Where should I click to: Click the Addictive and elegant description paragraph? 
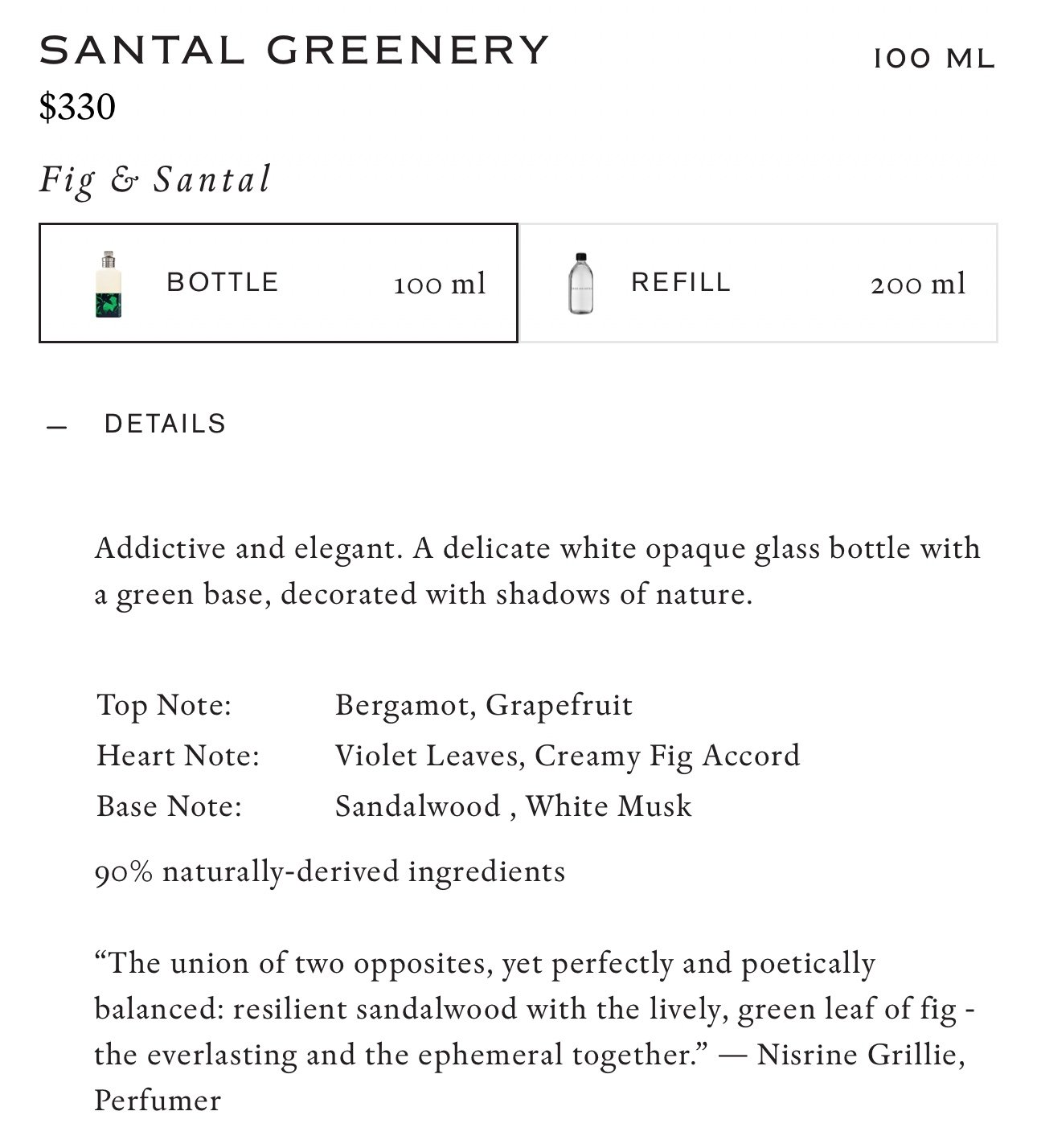tap(538, 572)
